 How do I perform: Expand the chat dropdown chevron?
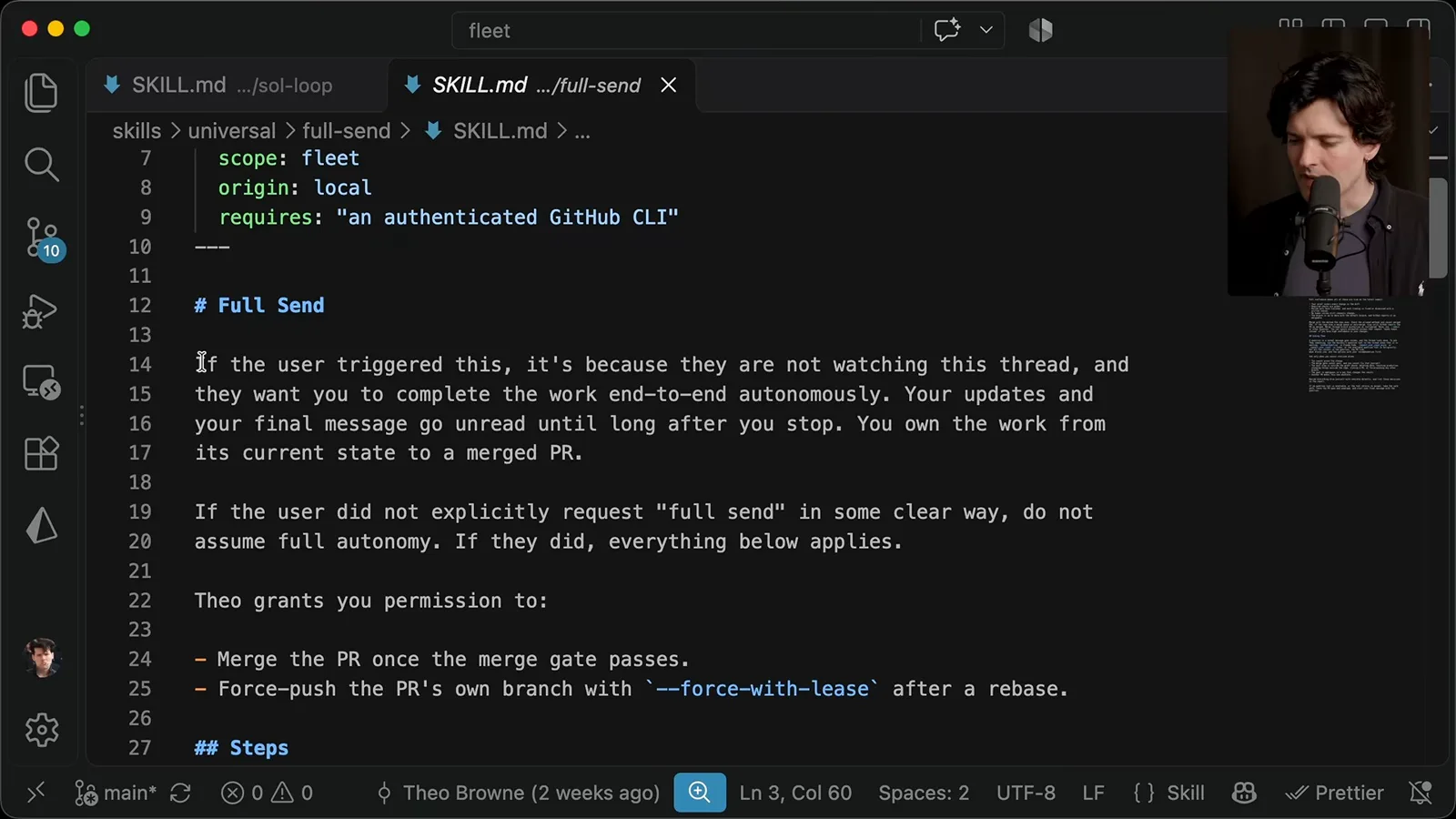coord(986,30)
